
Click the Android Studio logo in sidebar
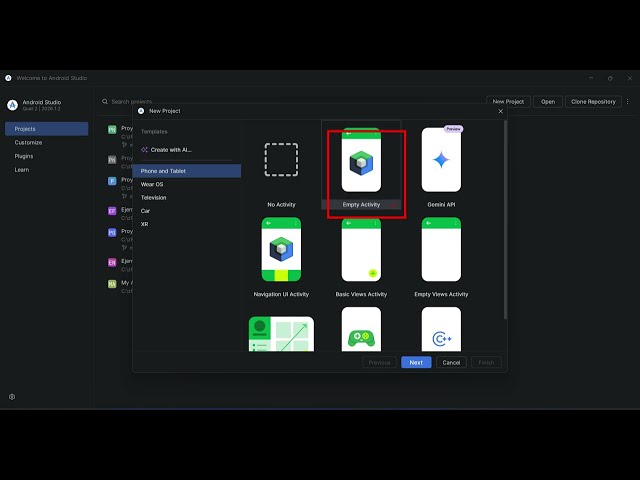[x=13, y=105]
